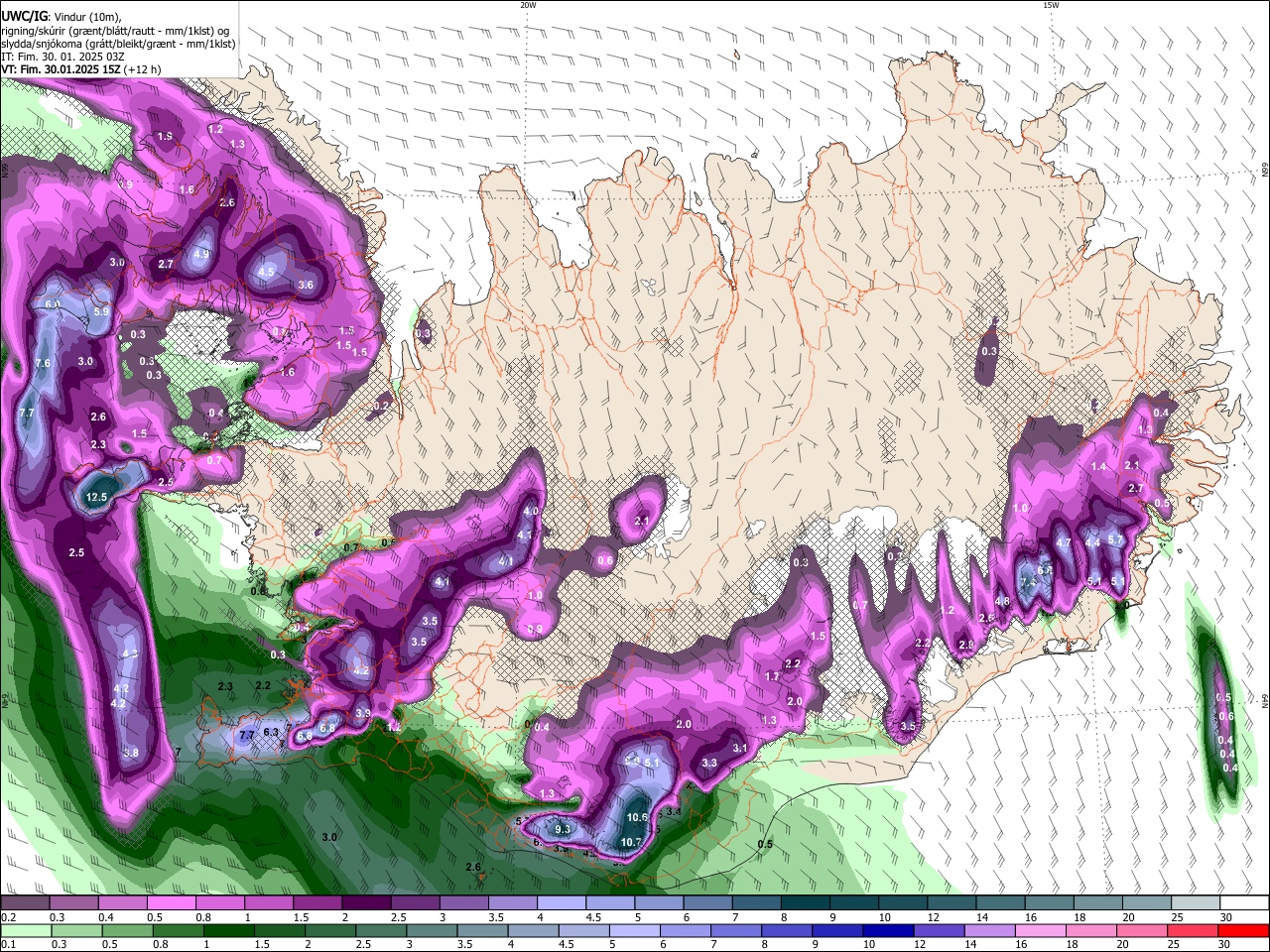This screenshot has height=952, width=1270.
Task: Pick the dark mauve 0.2 swatch starting the legend
Action: [25, 902]
